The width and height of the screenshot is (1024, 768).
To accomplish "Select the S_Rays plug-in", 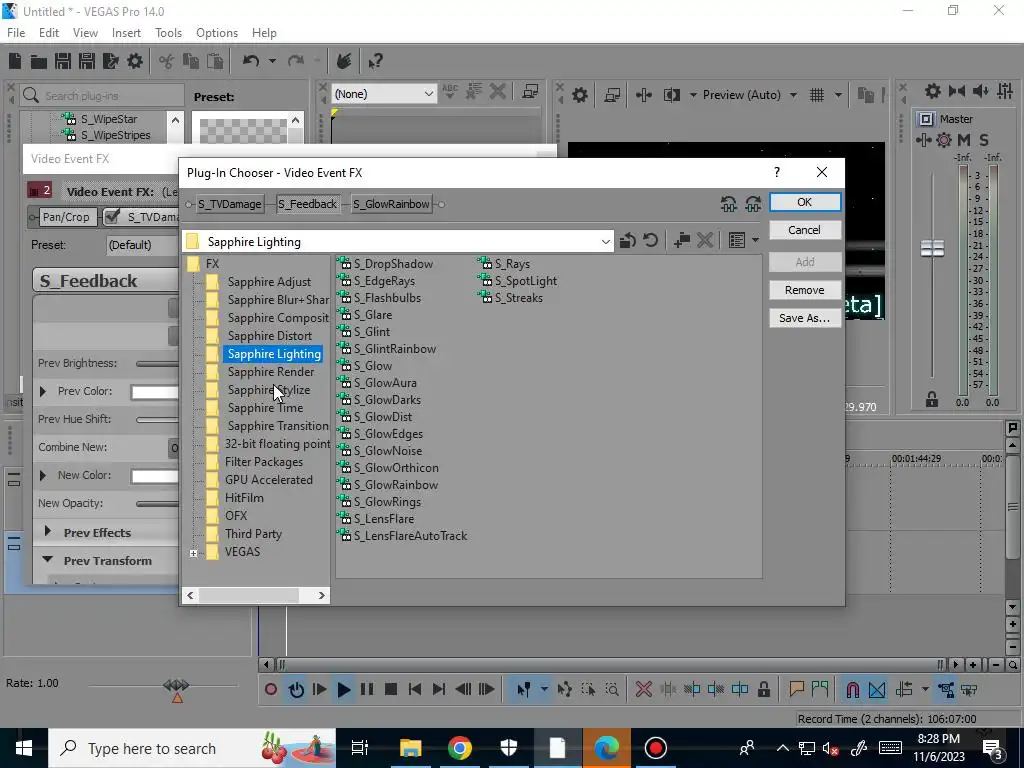I will [512, 264].
